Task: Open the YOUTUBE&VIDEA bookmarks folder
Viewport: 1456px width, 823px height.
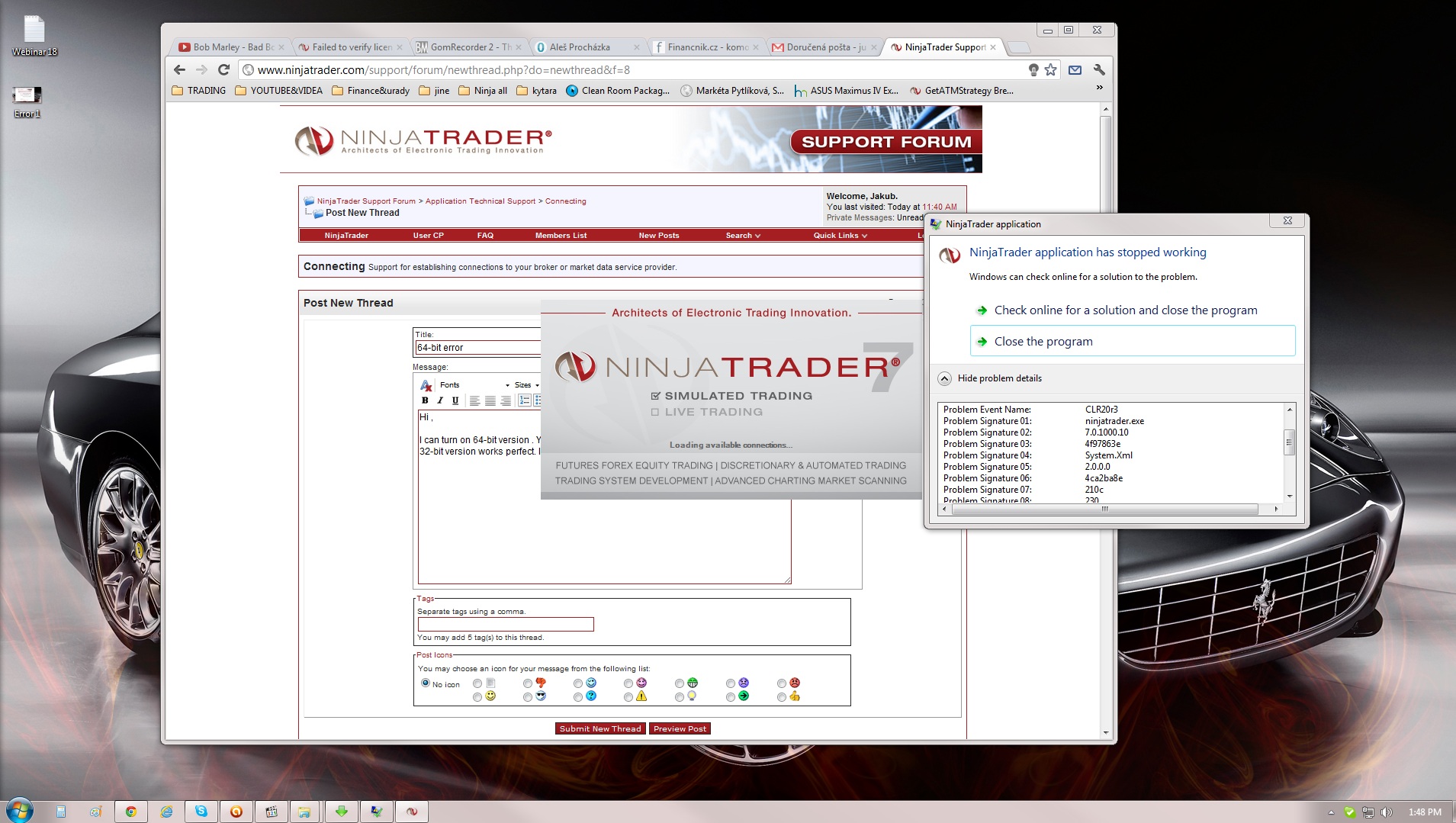Action: point(278,91)
